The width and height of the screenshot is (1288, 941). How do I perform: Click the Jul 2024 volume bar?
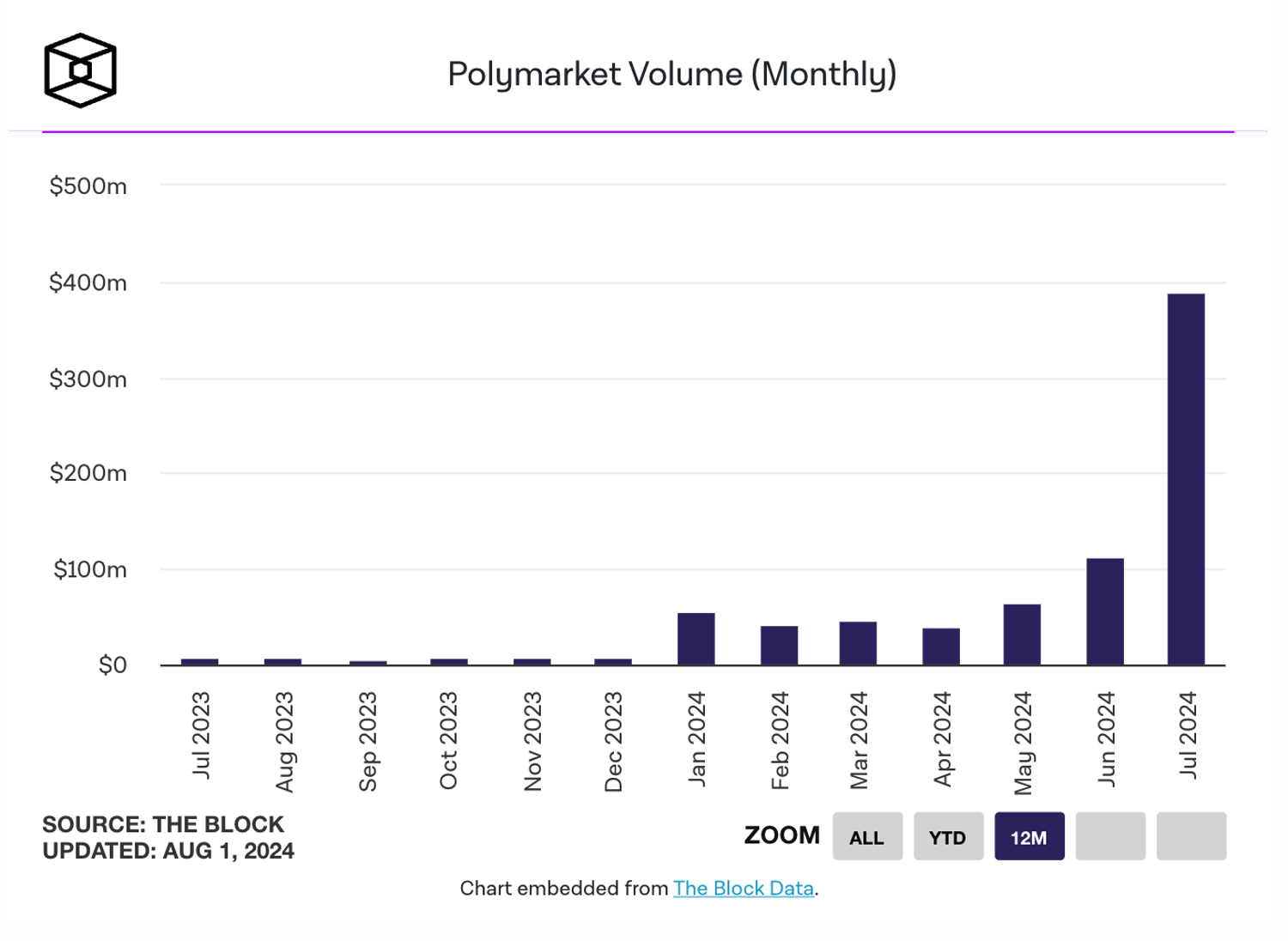pyautogui.click(x=1186, y=479)
